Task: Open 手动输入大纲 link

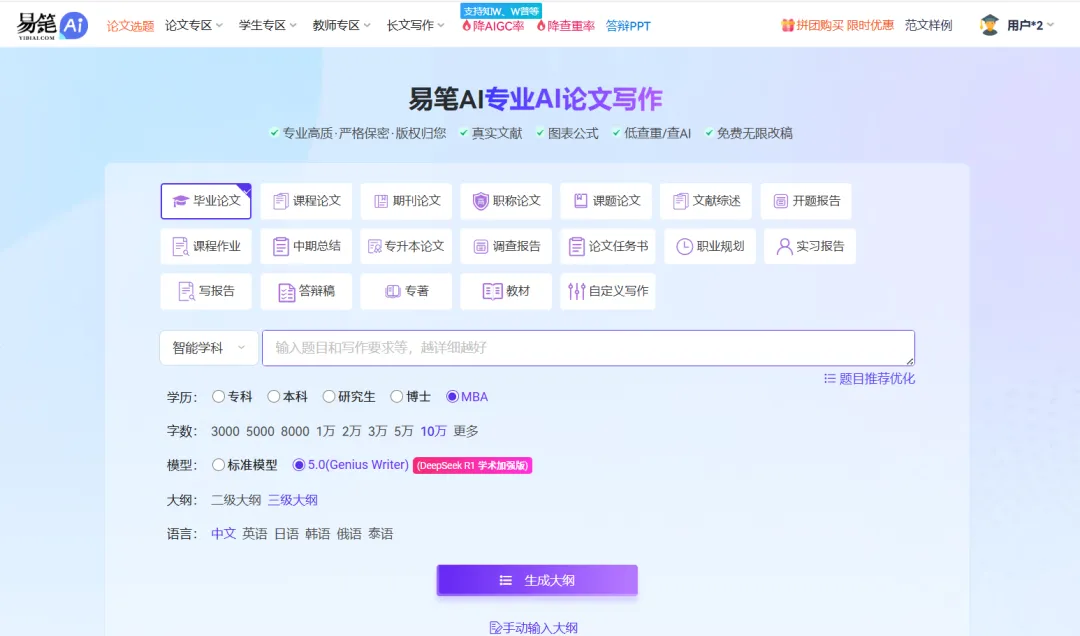Action: [534, 628]
